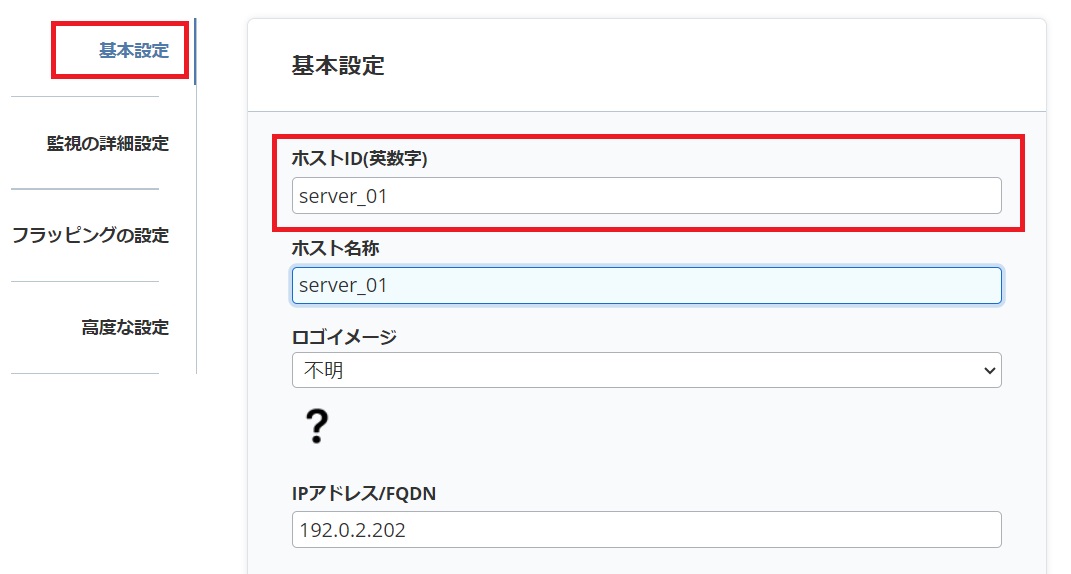
Task: Click the divider line below 監視の詳細設定
Action: click(x=85, y=189)
